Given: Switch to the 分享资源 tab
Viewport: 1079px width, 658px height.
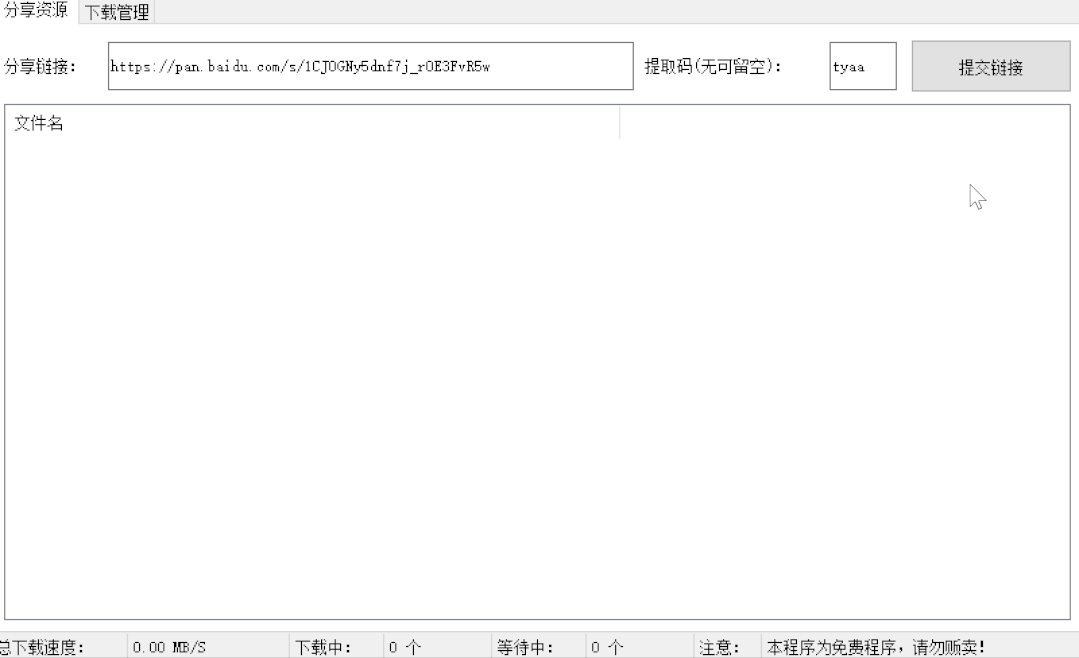Looking at the screenshot, I should point(36,10).
